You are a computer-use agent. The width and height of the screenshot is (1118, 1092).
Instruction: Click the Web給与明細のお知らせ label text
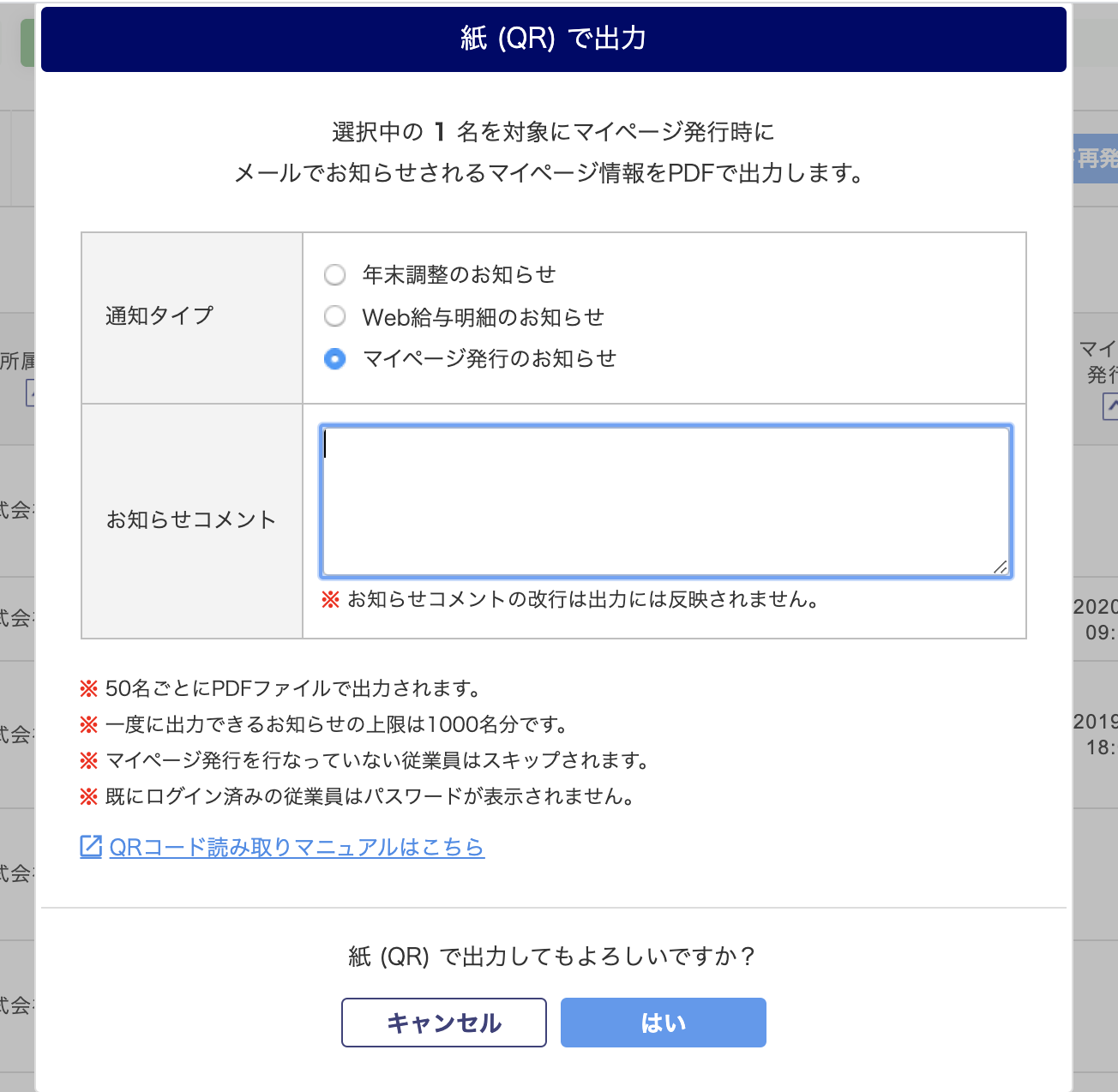coord(483,317)
